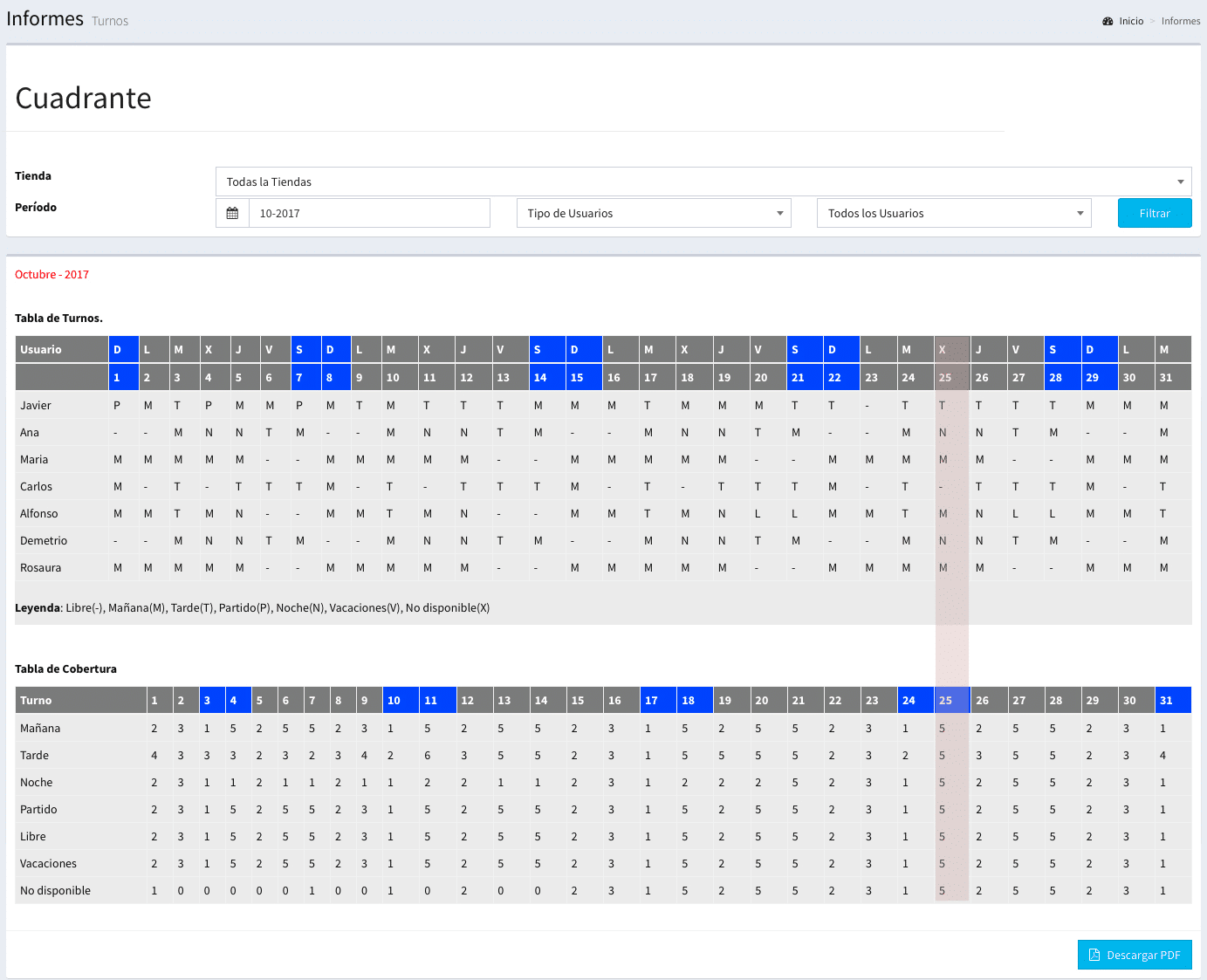Click the Turno column header
1207x980 pixels.
tap(36, 701)
